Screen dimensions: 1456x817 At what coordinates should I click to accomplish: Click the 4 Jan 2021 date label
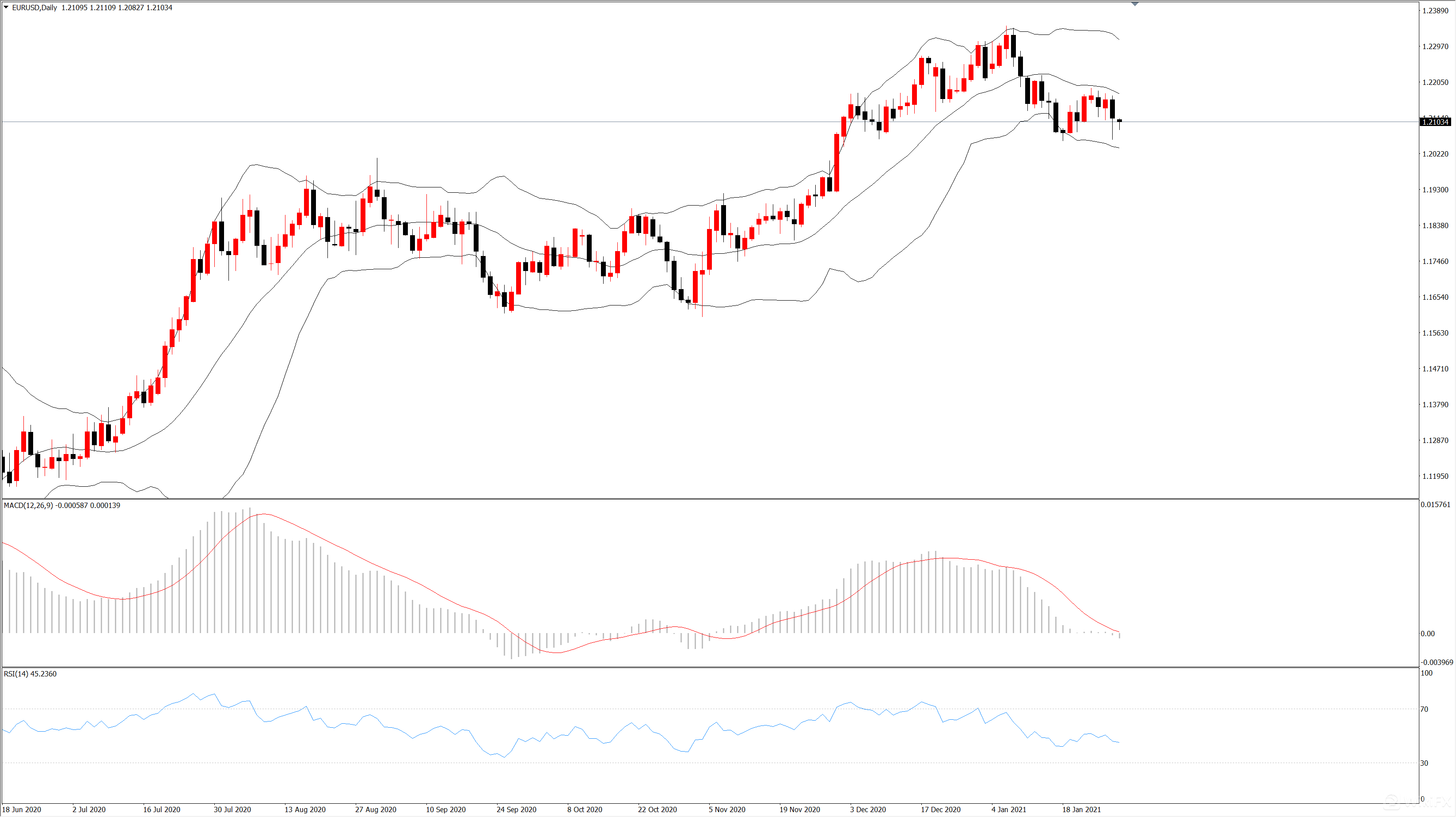tap(1008, 809)
